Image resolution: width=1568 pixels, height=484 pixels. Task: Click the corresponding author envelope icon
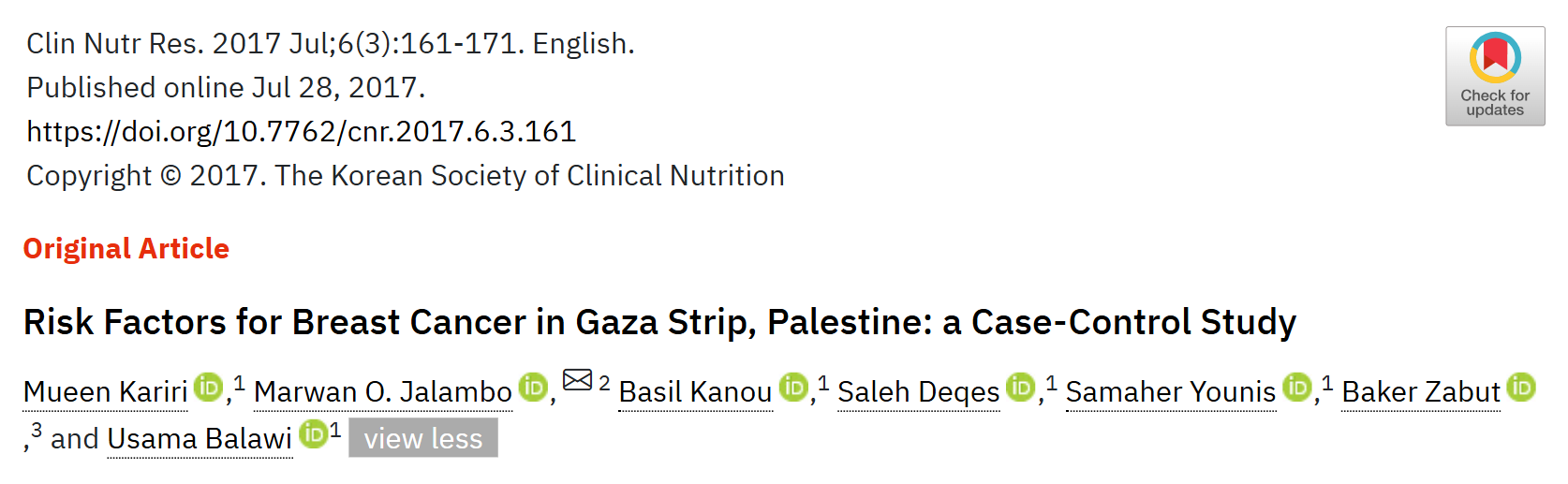577,380
